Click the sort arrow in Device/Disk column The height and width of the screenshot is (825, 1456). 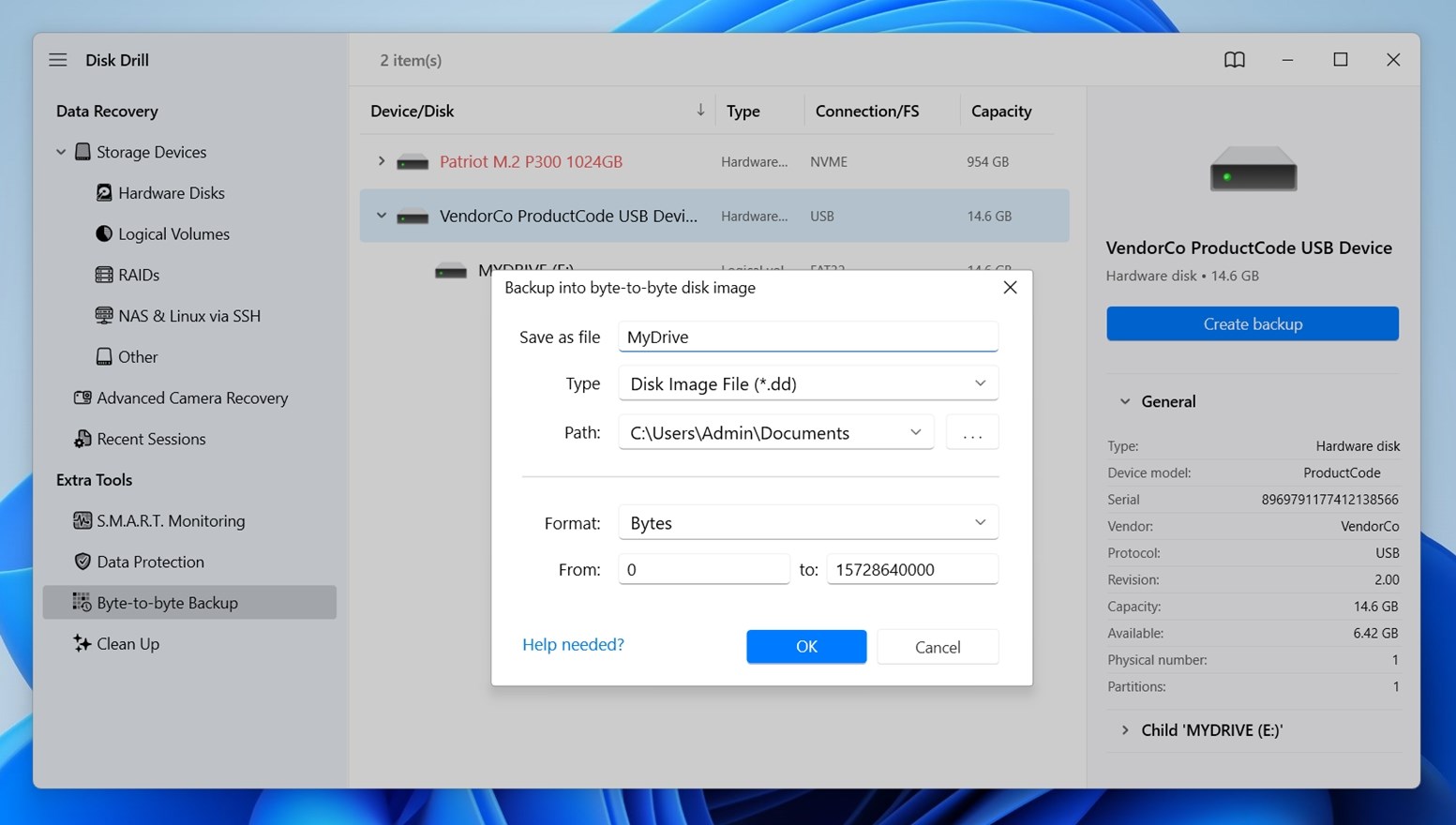tap(700, 111)
